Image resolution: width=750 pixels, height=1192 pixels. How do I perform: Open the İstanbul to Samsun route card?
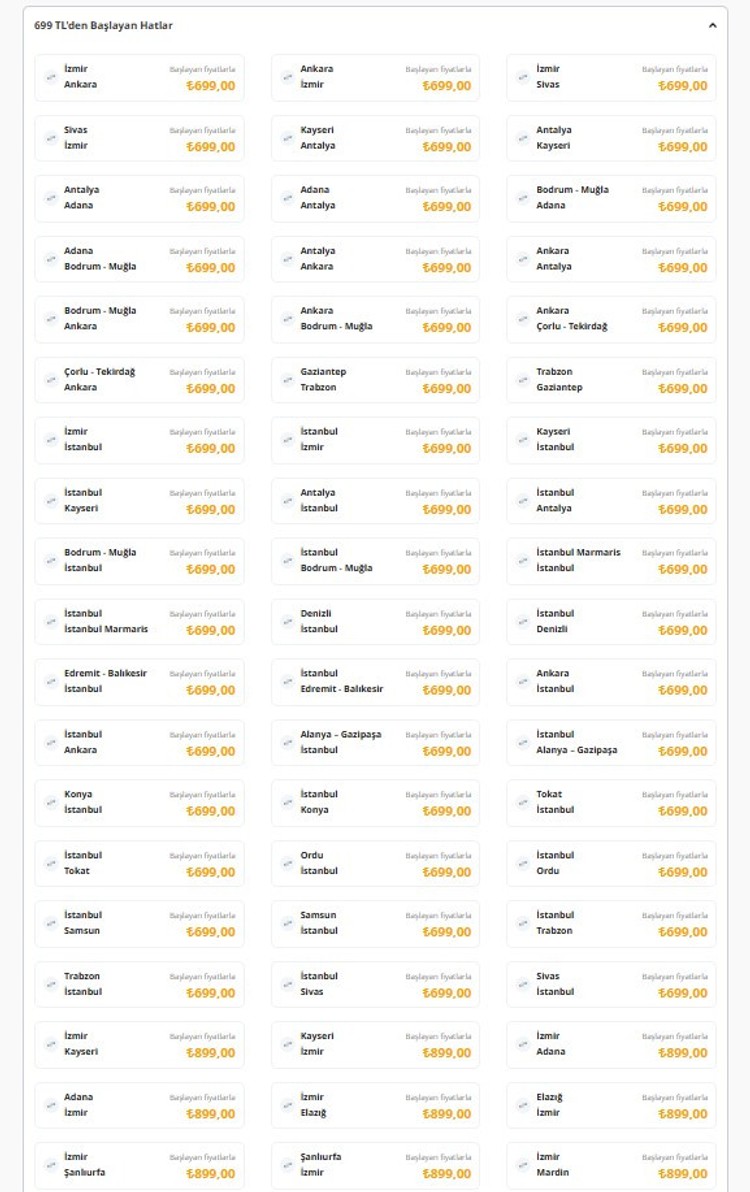coord(139,923)
